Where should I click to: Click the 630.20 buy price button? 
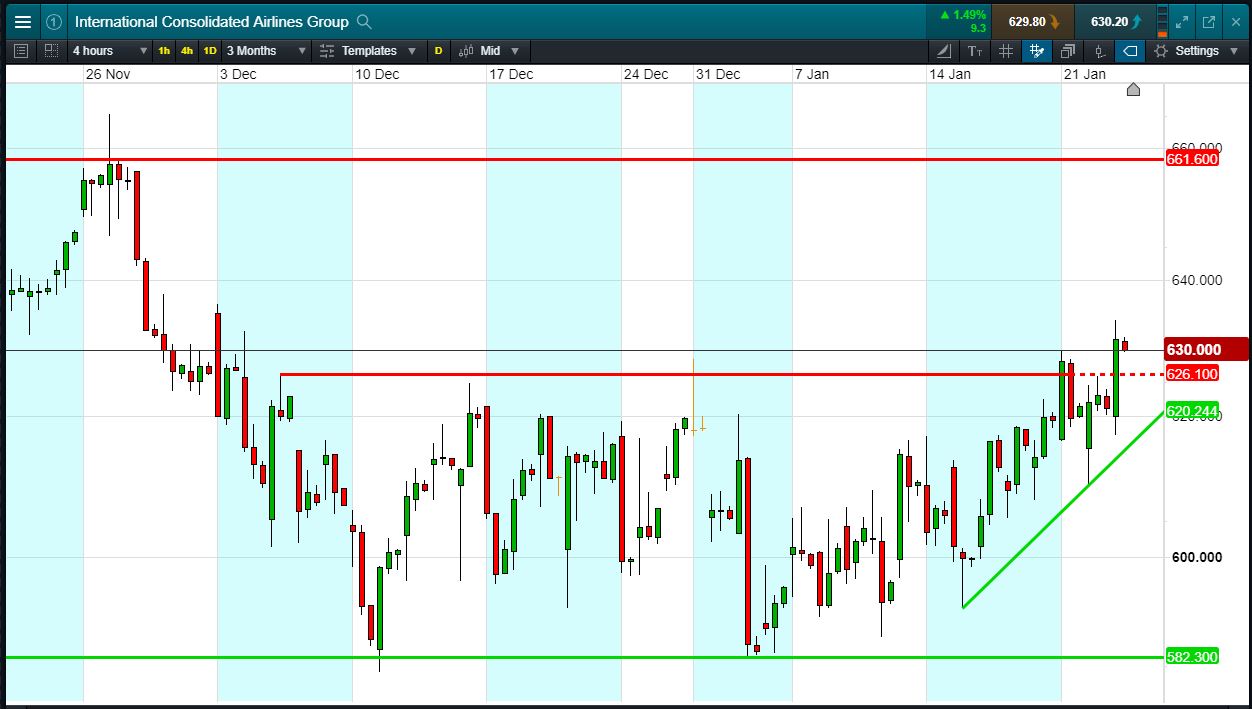coord(1116,21)
